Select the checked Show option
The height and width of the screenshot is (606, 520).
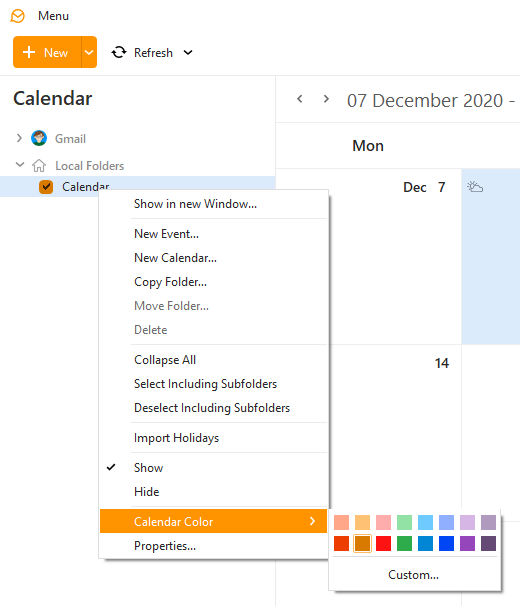point(213,468)
